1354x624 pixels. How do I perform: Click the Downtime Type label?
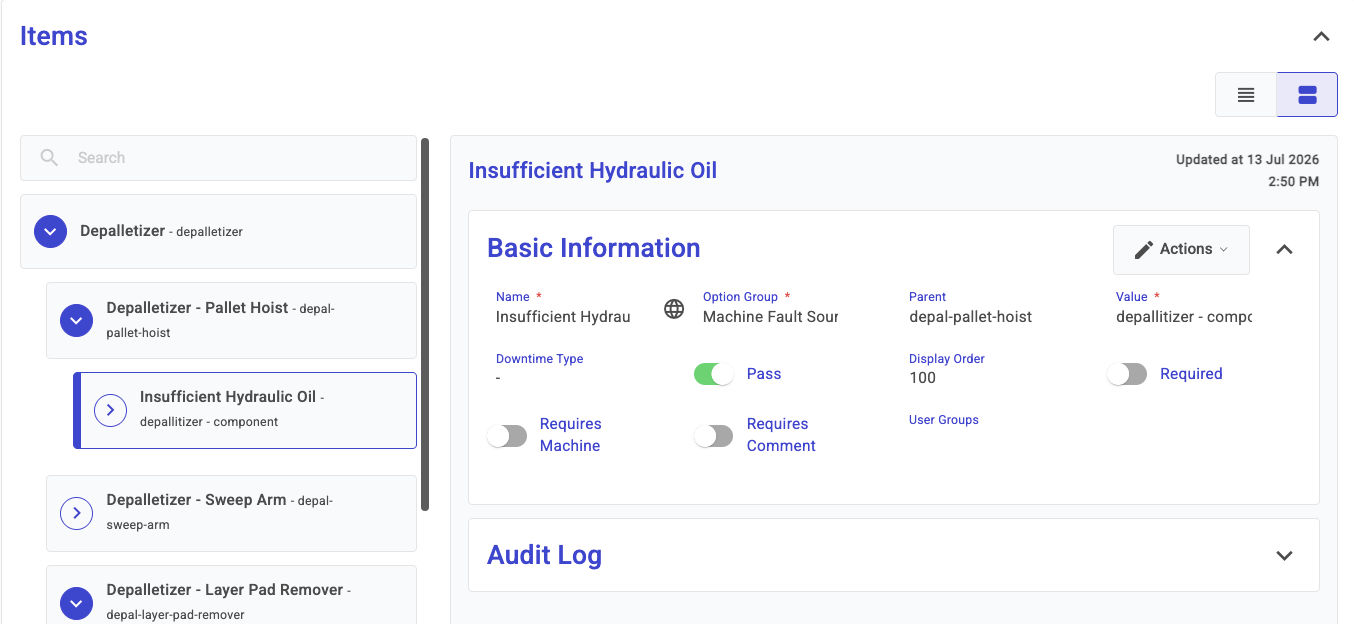point(540,359)
